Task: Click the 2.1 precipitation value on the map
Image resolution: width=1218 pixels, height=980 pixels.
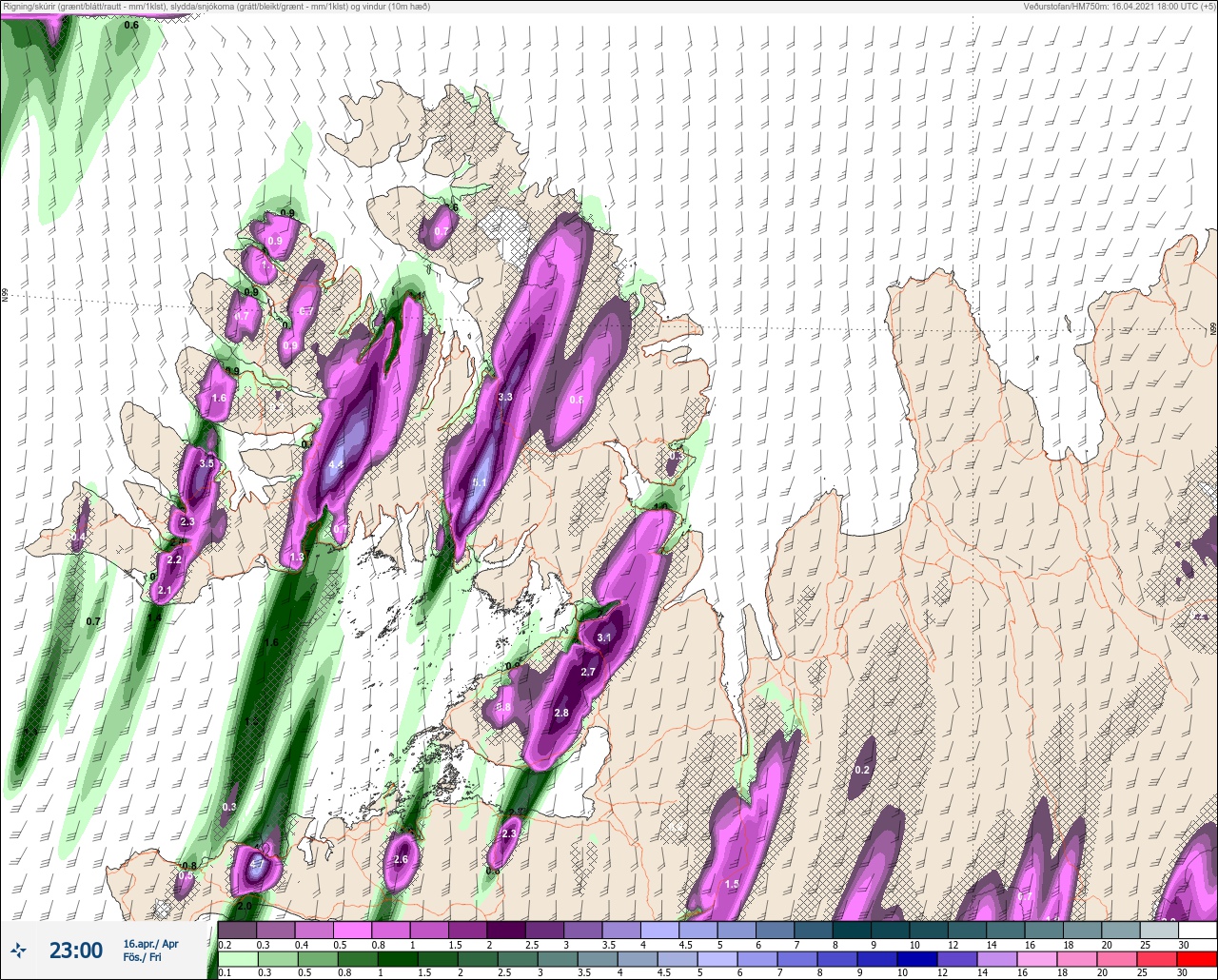Action: coord(165,591)
